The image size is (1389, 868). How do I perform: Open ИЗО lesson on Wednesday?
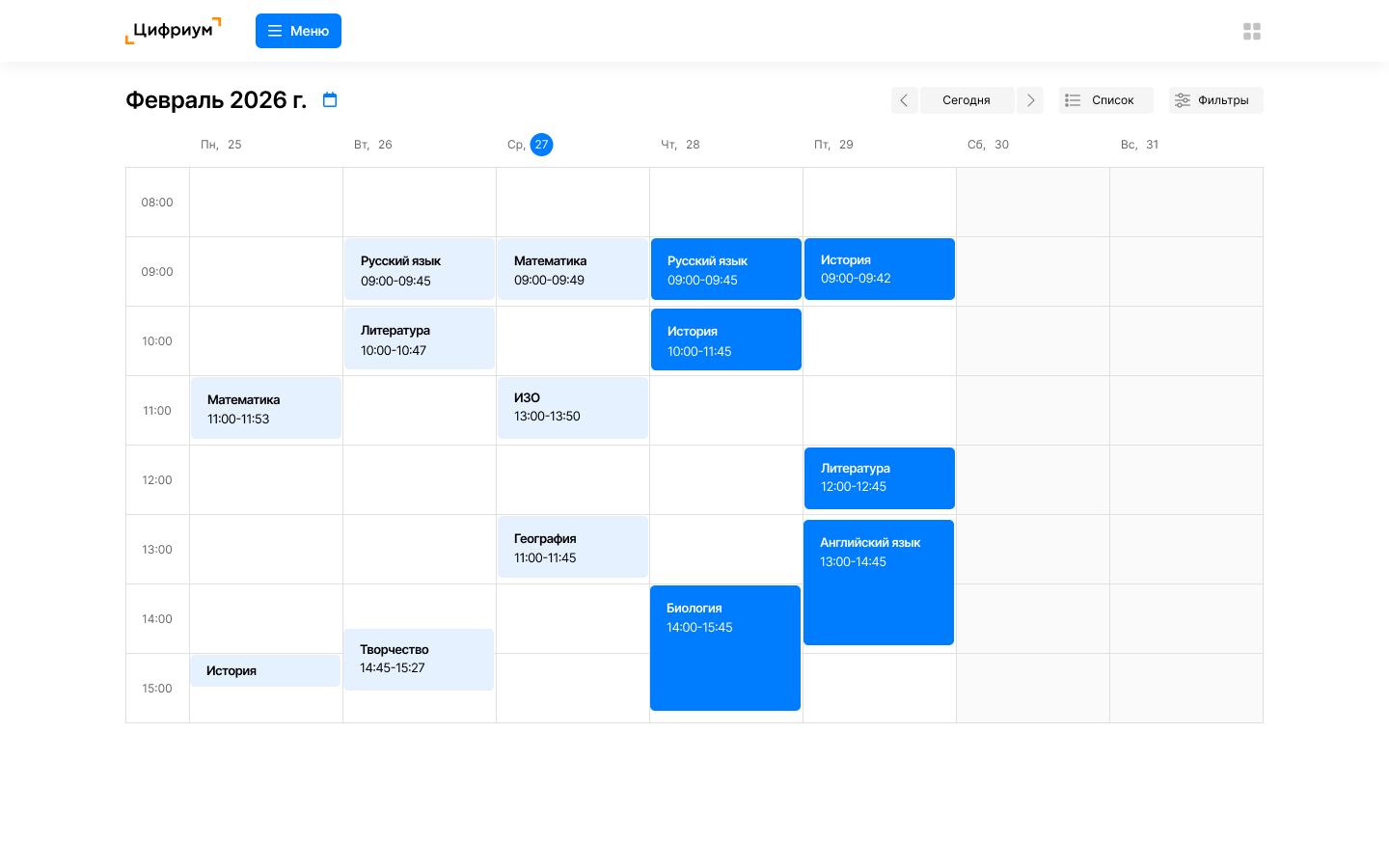(573, 407)
